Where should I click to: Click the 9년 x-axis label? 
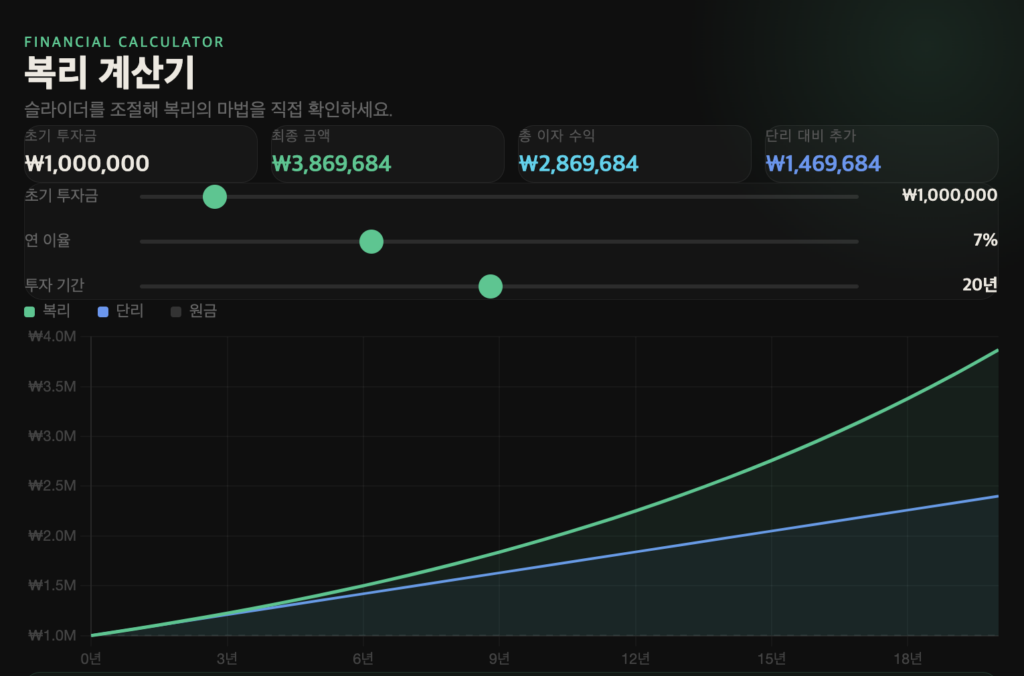[500, 659]
